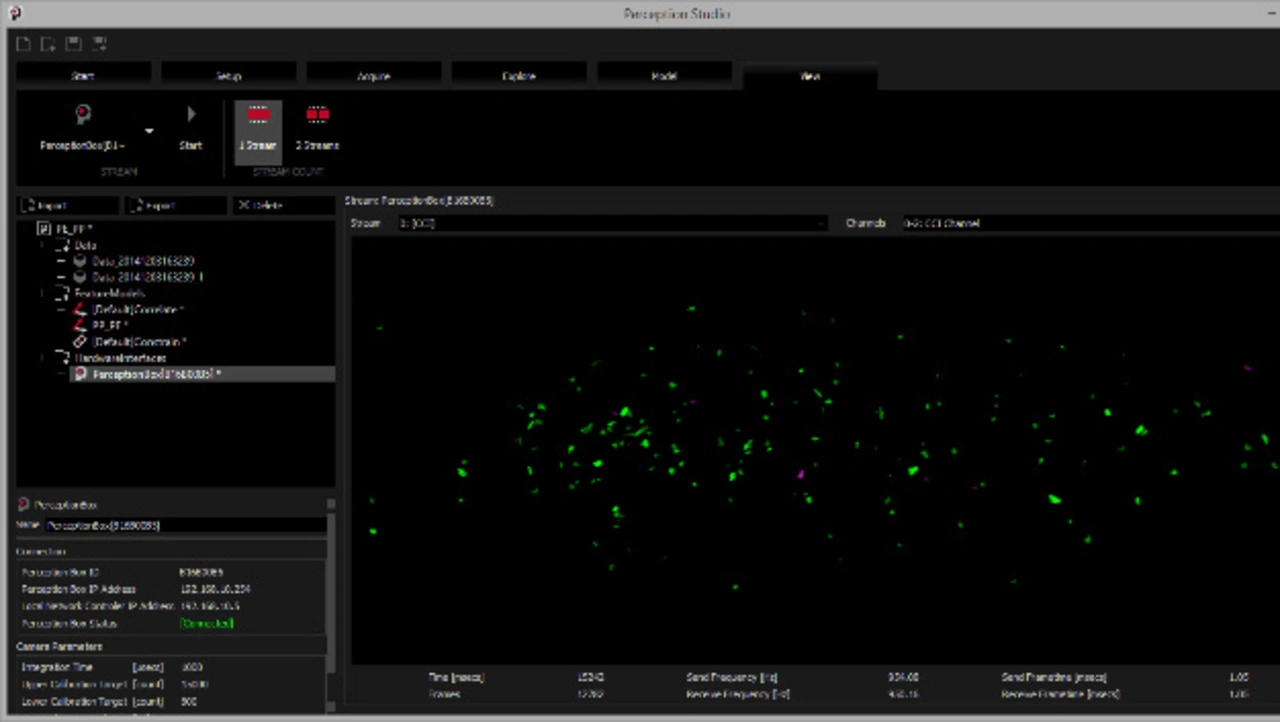Click the Time [msecs] value
This screenshot has height=722, width=1280.
click(591, 677)
